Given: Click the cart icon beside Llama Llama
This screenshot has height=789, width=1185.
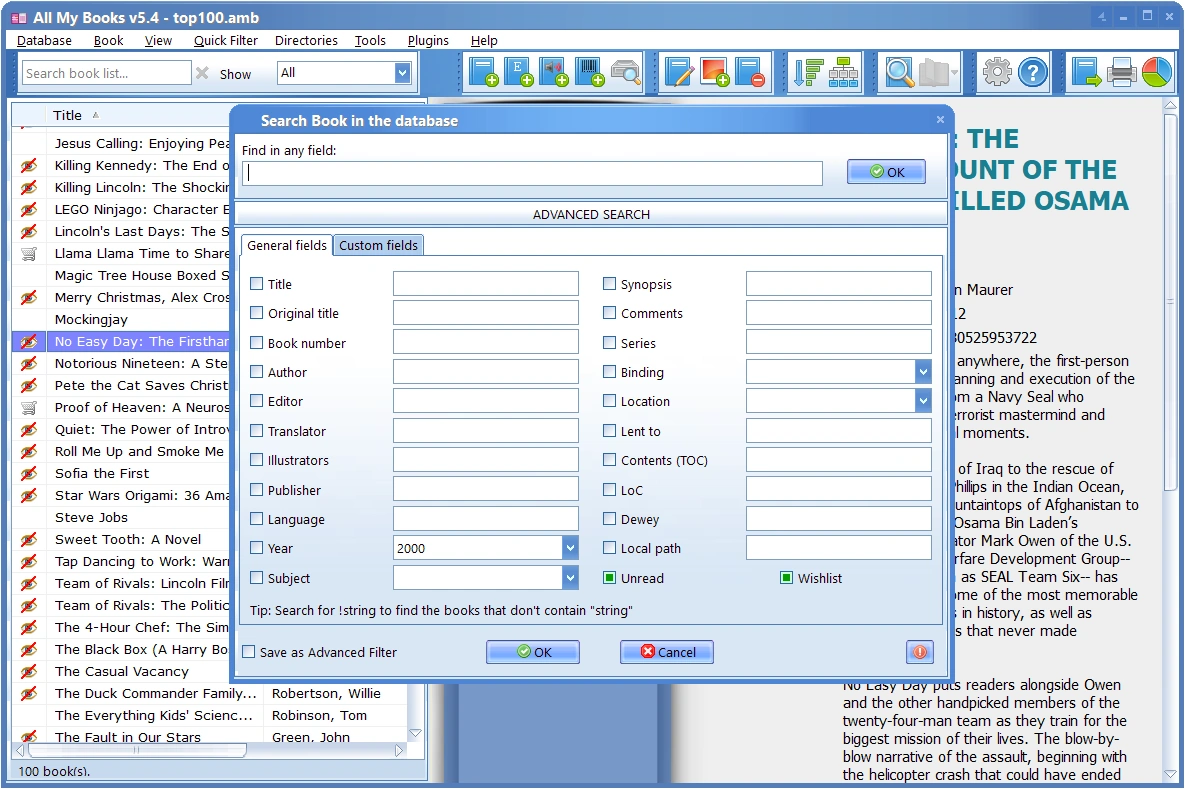Looking at the screenshot, I should pos(29,253).
